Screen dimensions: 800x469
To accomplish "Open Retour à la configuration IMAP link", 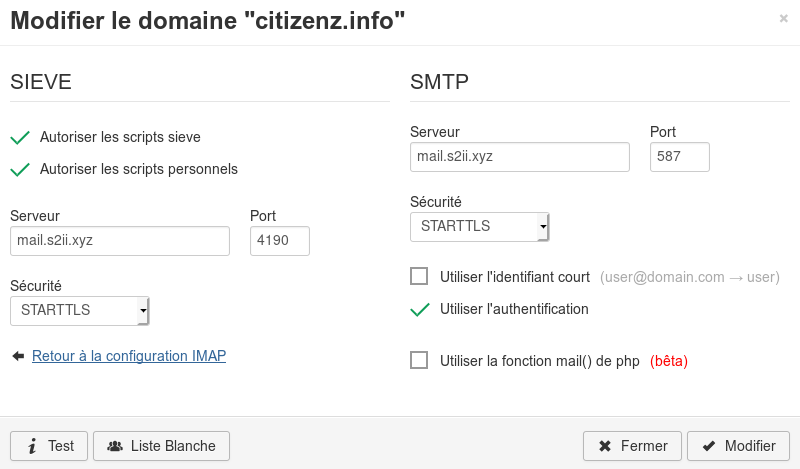I will click(x=129, y=356).
